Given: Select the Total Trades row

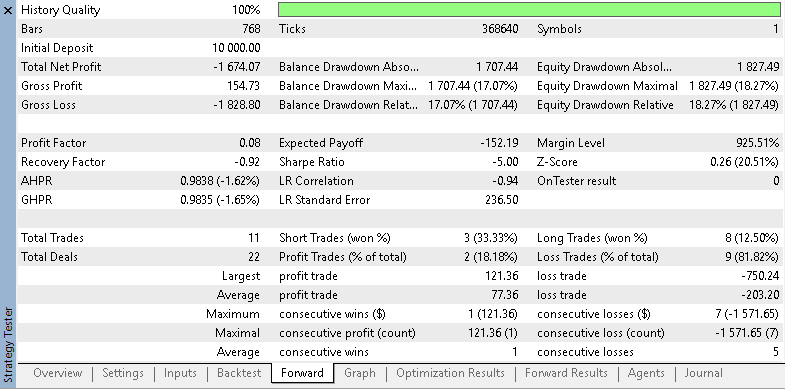Looking at the screenshot, I should (x=141, y=238).
